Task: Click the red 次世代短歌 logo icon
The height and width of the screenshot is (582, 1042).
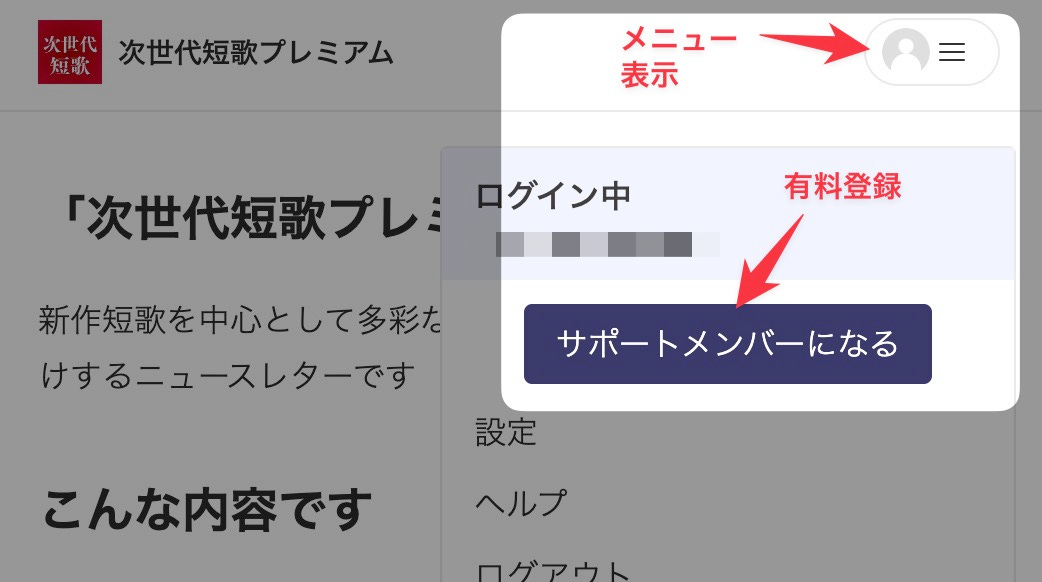Action: tap(70, 52)
